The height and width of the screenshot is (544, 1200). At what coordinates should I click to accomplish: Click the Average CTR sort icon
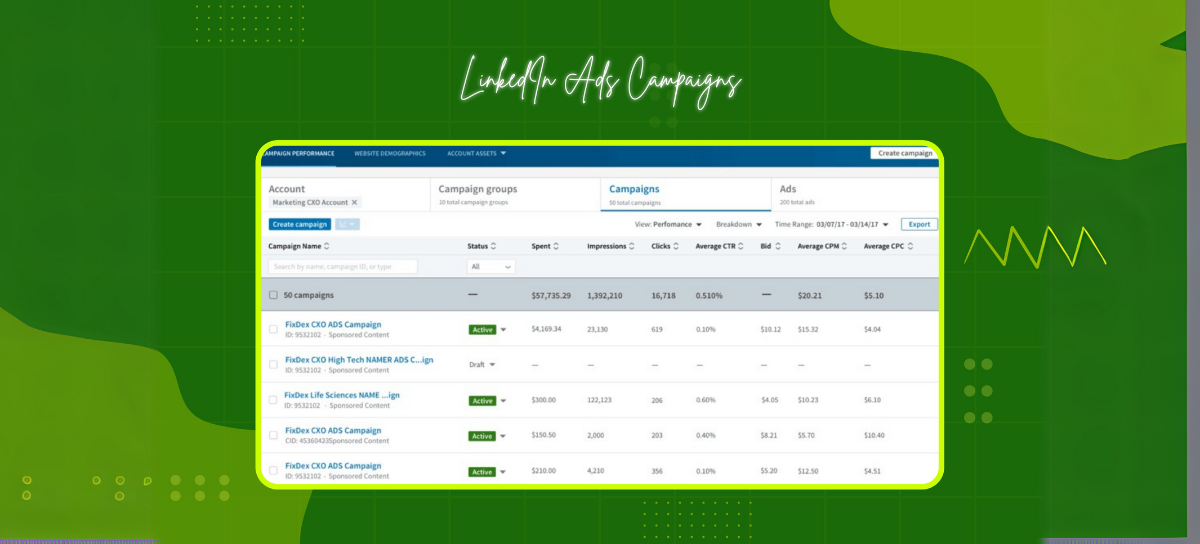[x=743, y=246]
